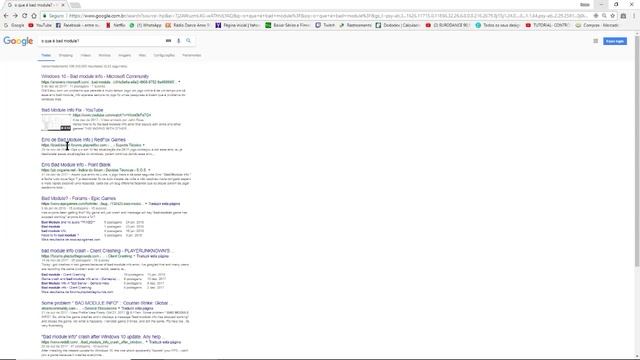Open the YouTube bookmark

point(40,25)
